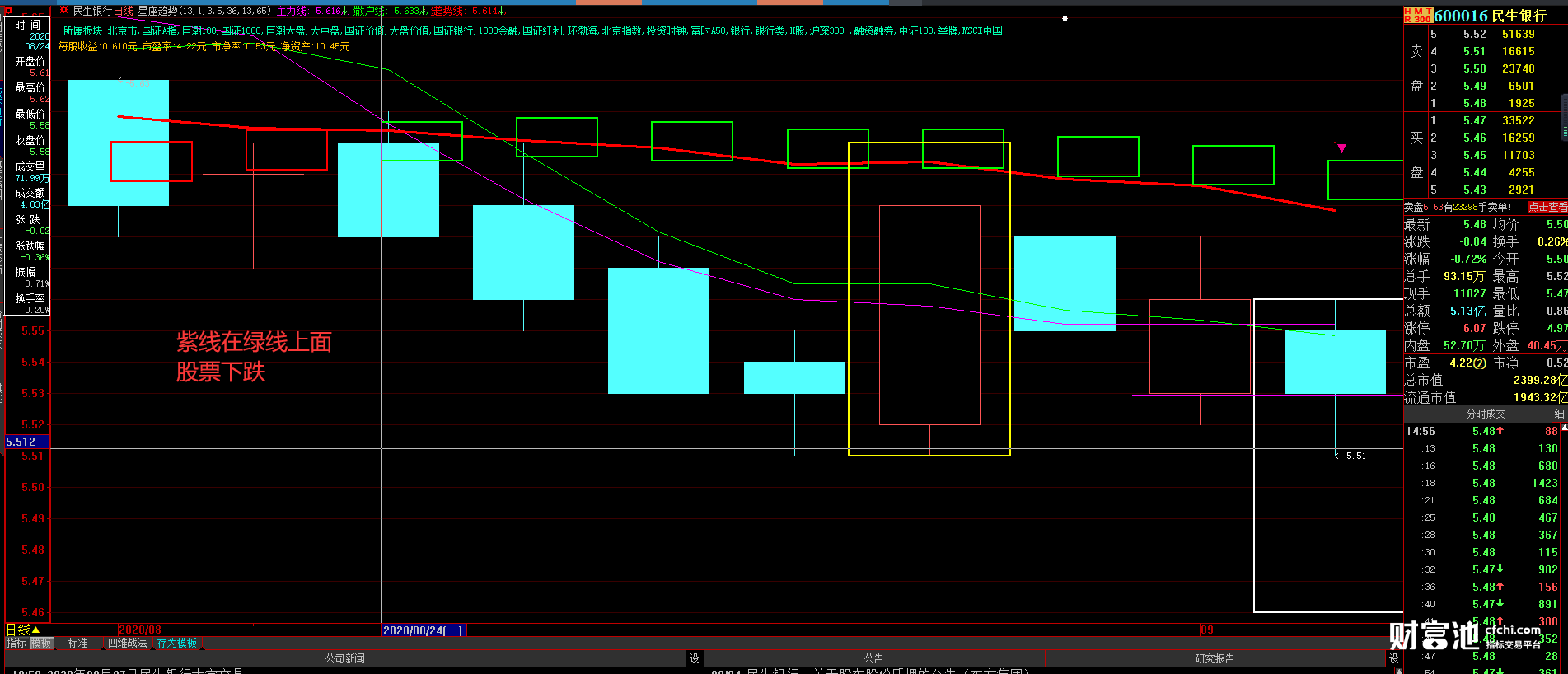The image size is (1568, 674).
Task: Click the MSCI中国 sector link
Action: coord(982,30)
